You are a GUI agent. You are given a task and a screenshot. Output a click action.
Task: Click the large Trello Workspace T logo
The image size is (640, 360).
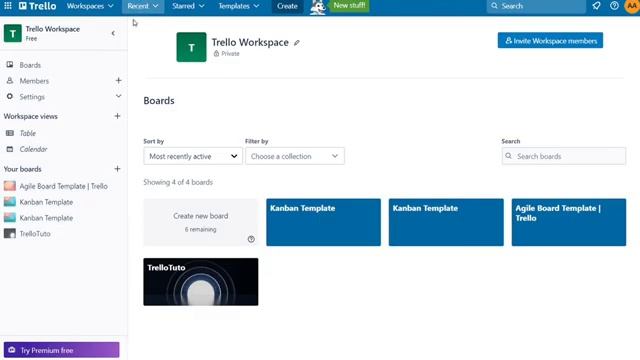tap(191, 47)
